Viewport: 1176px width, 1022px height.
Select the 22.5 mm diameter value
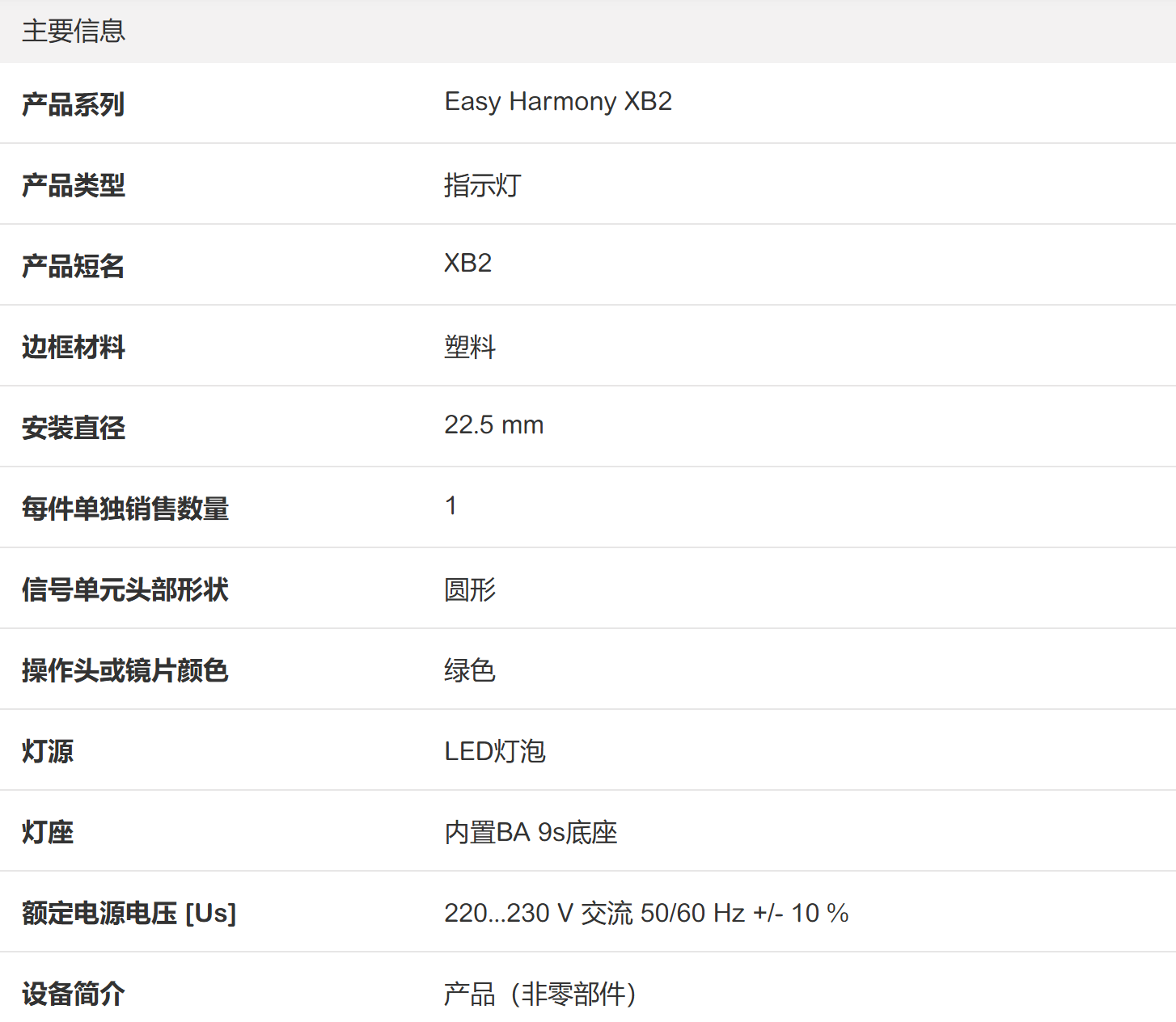tap(493, 425)
